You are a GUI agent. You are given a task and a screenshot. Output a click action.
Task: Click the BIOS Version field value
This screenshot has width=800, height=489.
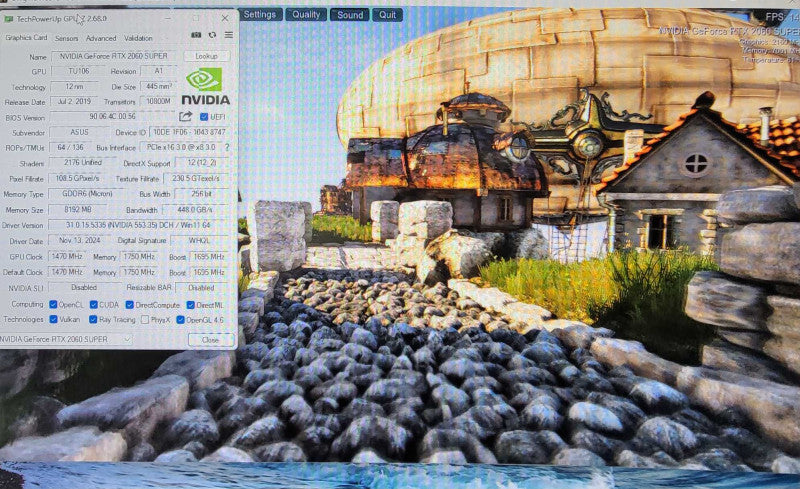112,116
